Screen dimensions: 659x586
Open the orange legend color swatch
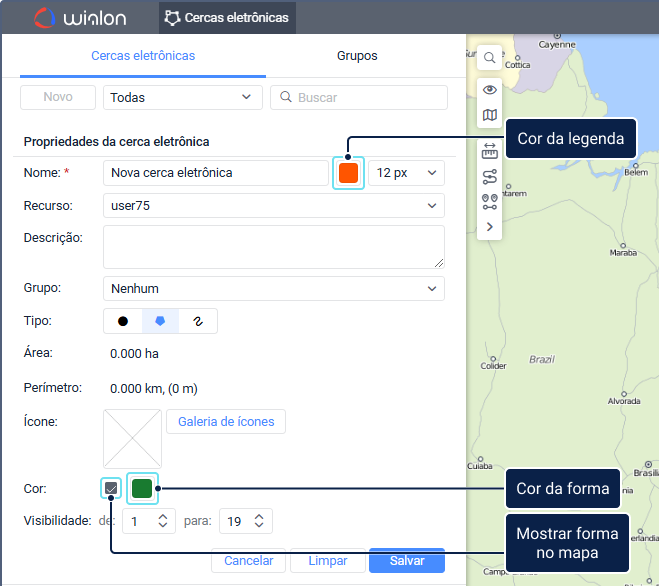point(348,173)
